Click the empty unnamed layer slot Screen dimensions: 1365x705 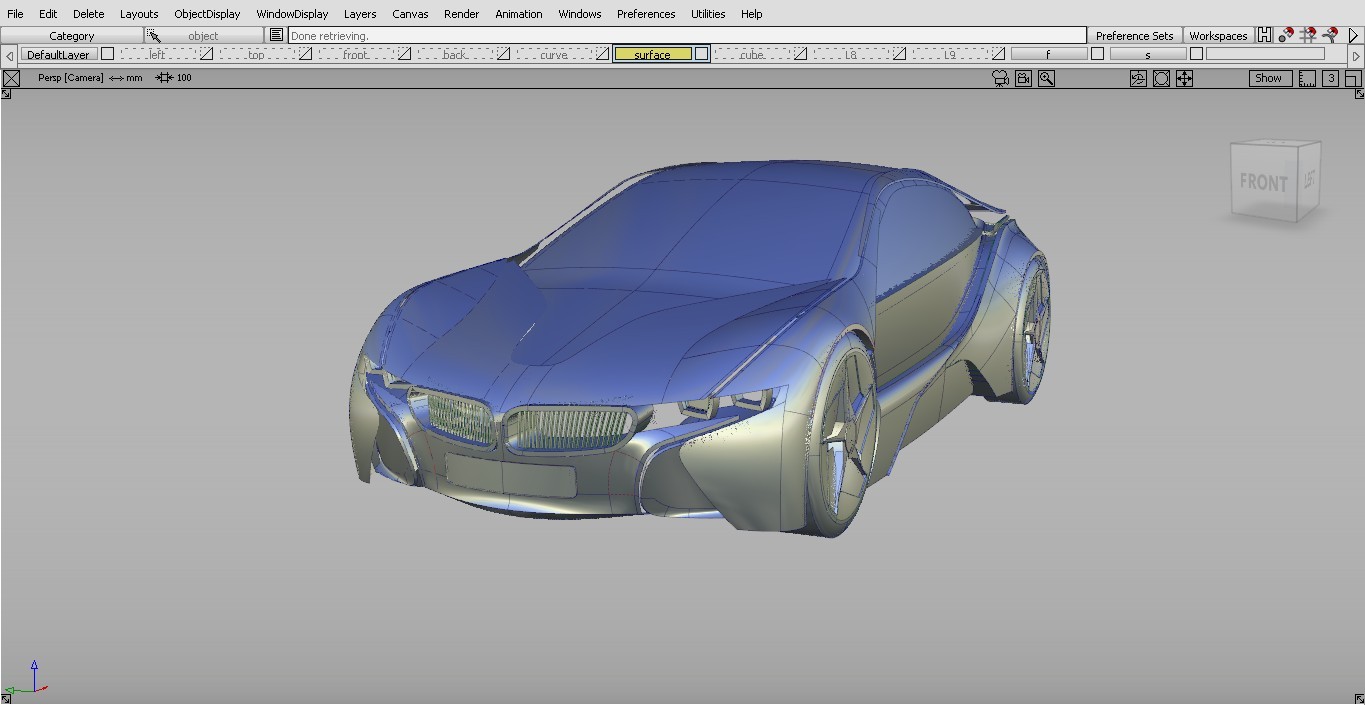[1265, 54]
